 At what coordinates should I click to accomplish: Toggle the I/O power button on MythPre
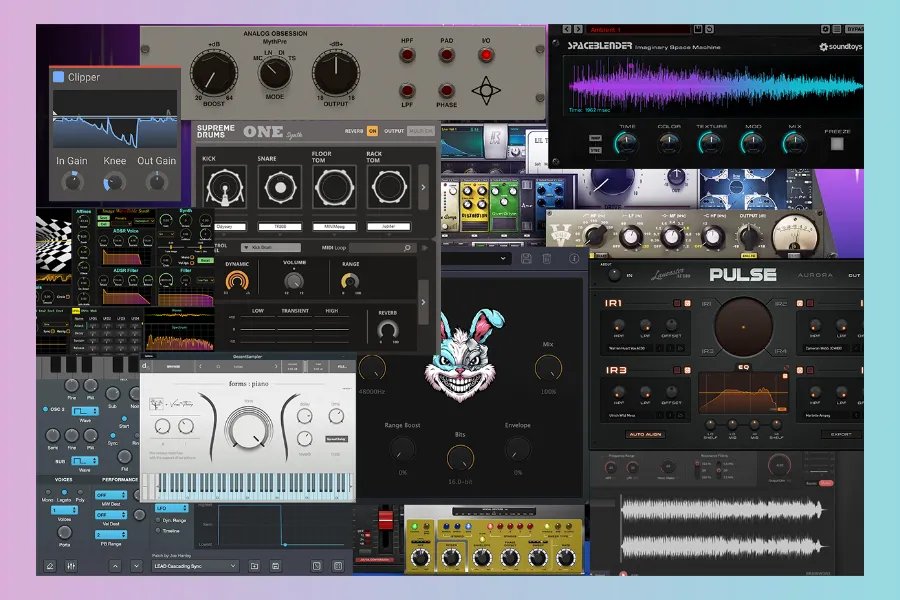point(486,55)
